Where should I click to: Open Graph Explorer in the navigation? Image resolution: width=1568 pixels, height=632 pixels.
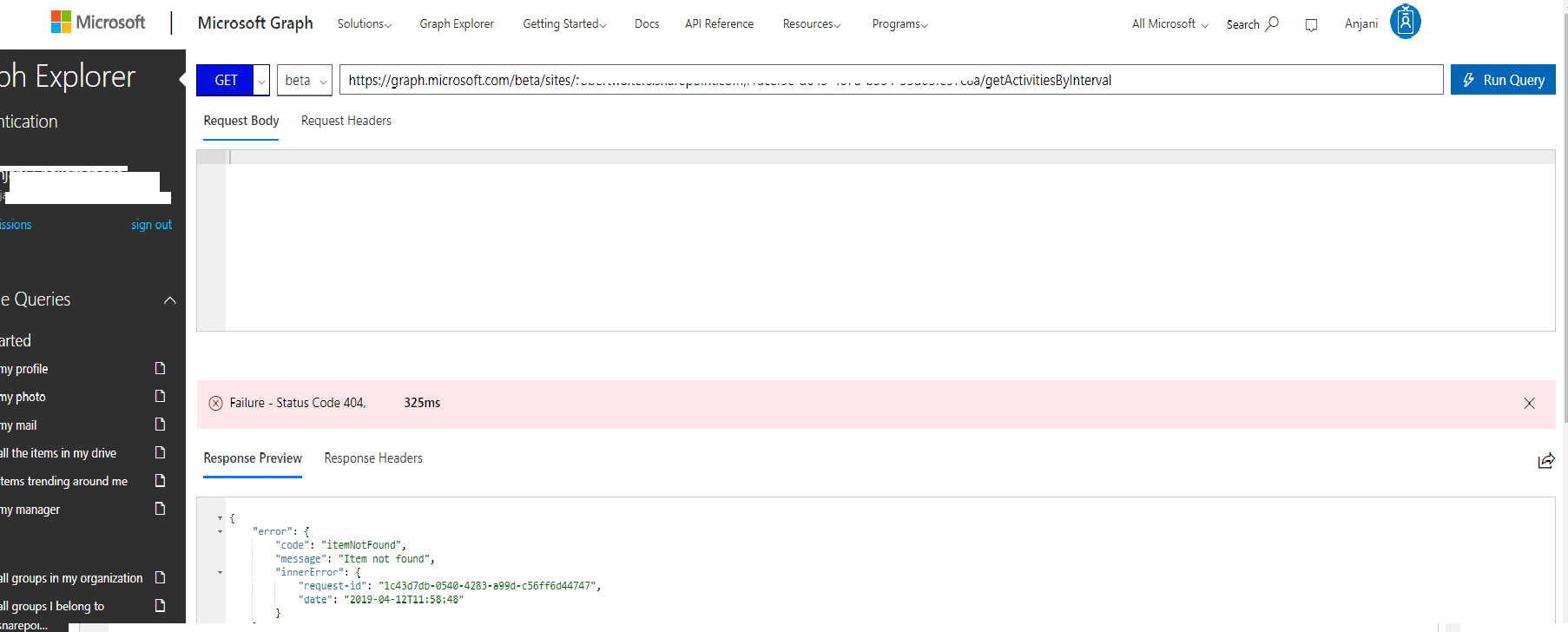[x=457, y=24]
